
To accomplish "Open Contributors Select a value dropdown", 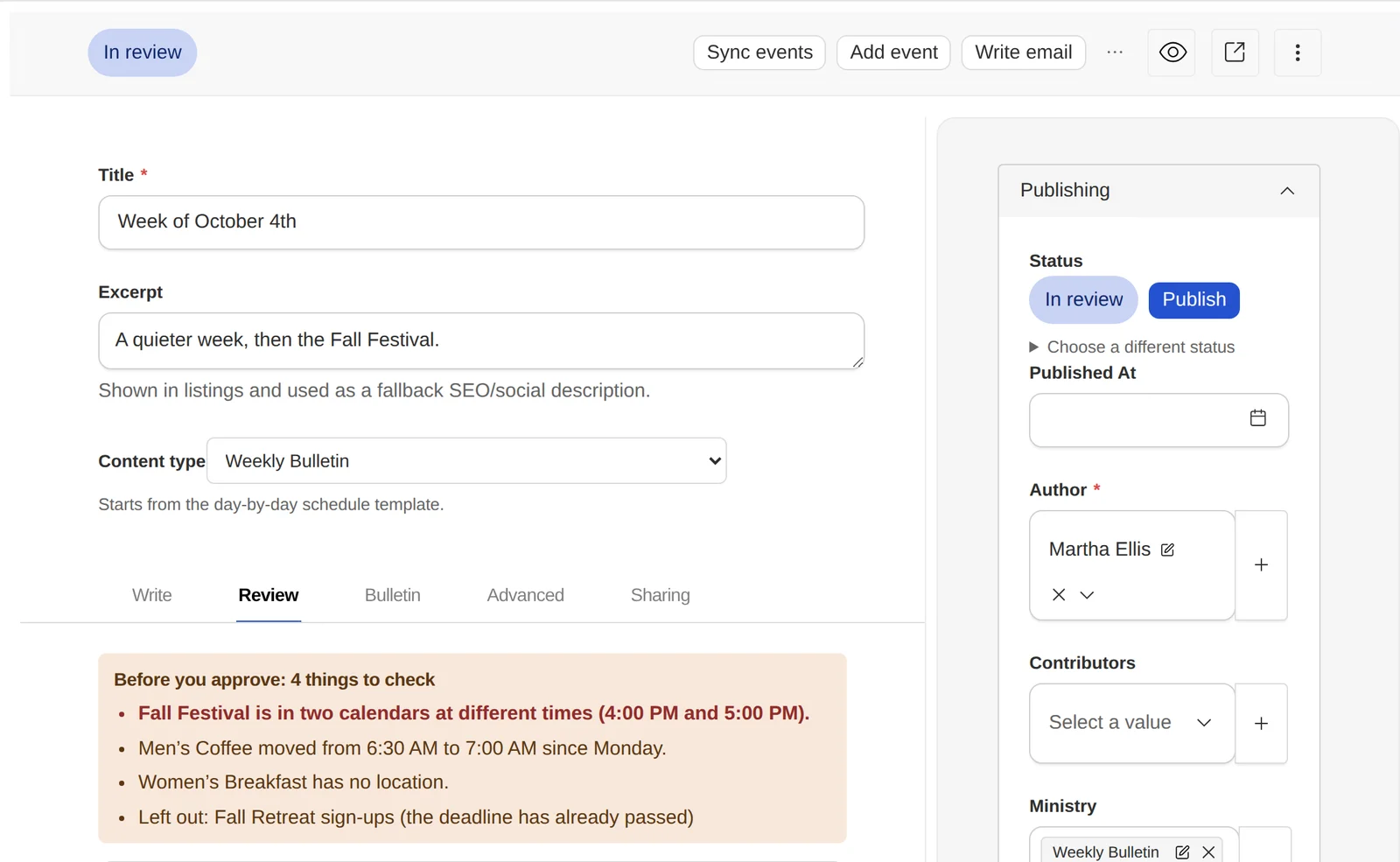I will coord(1132,724).
